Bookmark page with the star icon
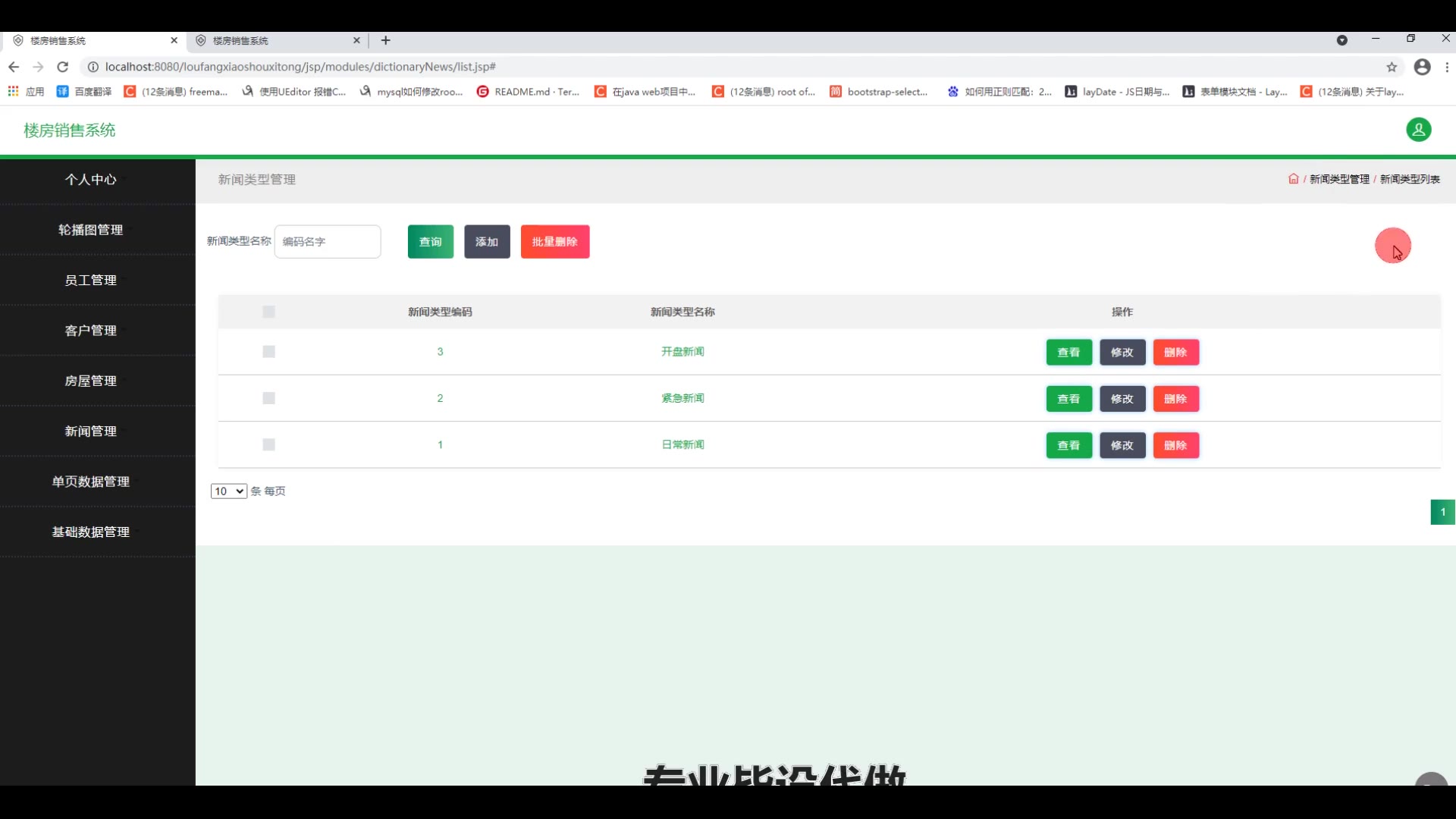This screenshot has height=819, width=1456. pyautogui.click(x=1392, y=67)
